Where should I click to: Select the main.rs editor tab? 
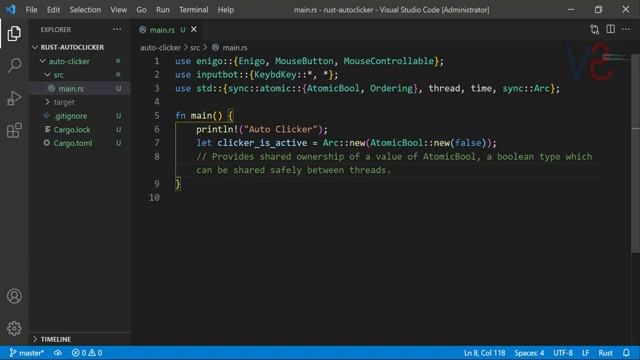(168, 29)
